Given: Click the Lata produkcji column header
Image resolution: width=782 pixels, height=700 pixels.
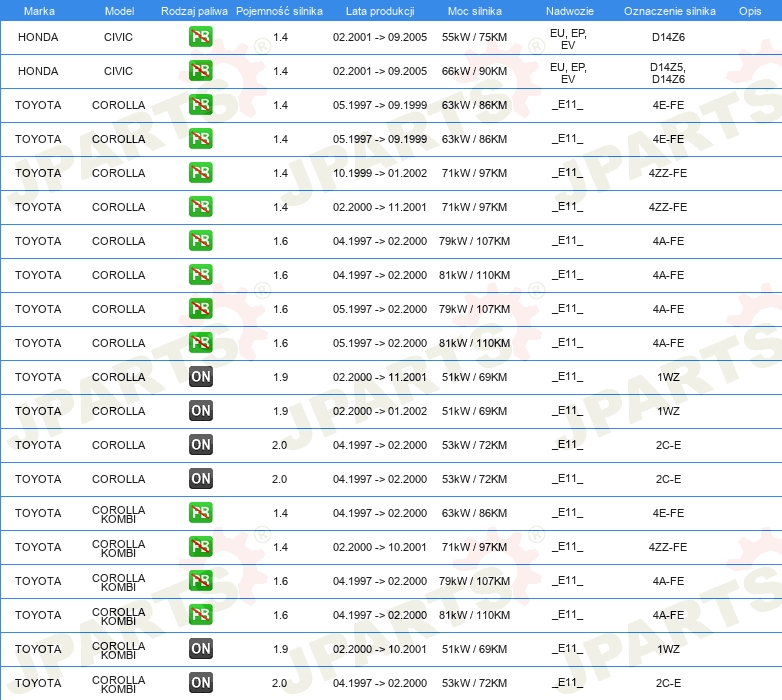Looking at the screenshot, I should [380, 11].
